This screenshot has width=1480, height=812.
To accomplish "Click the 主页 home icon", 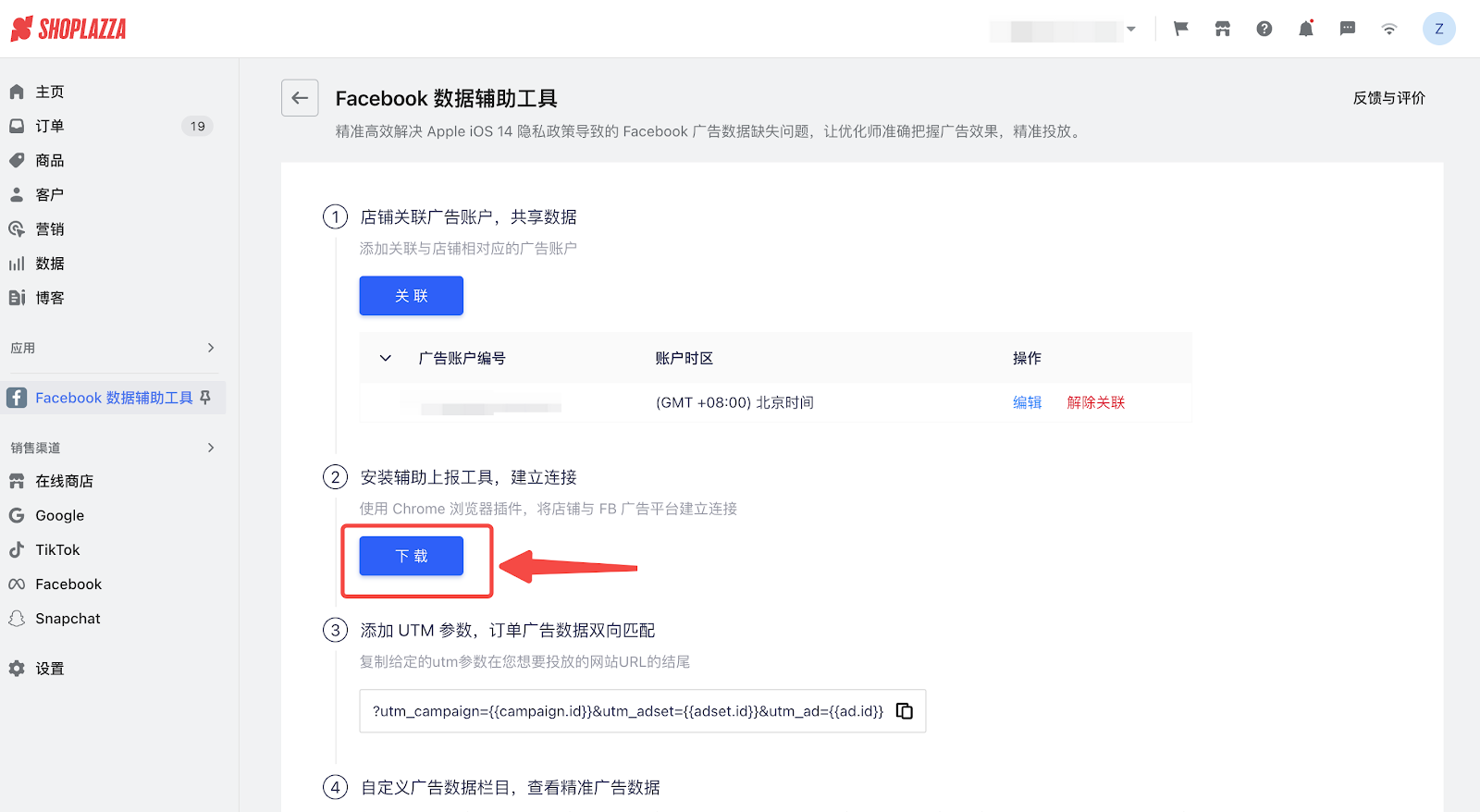I will (17, 92).
